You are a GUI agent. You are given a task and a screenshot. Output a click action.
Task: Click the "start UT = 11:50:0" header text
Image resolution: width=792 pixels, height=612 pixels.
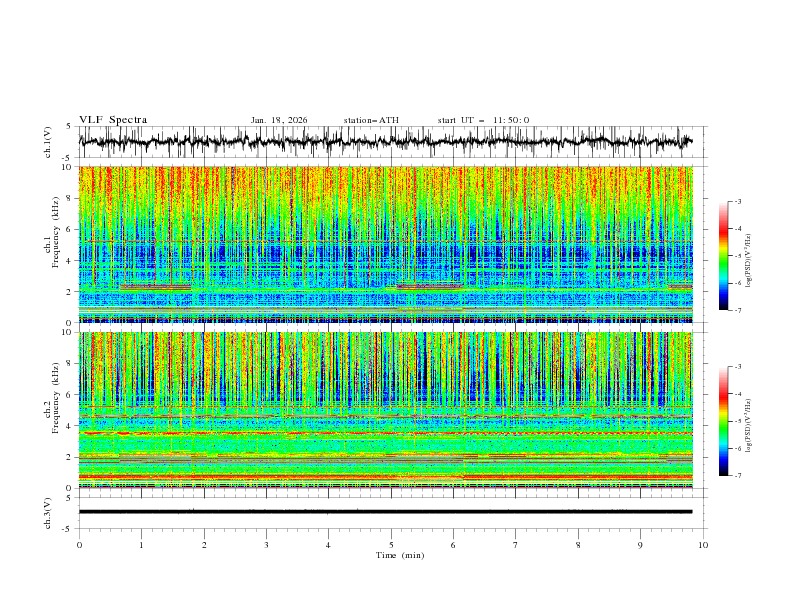tap(483, 120)
